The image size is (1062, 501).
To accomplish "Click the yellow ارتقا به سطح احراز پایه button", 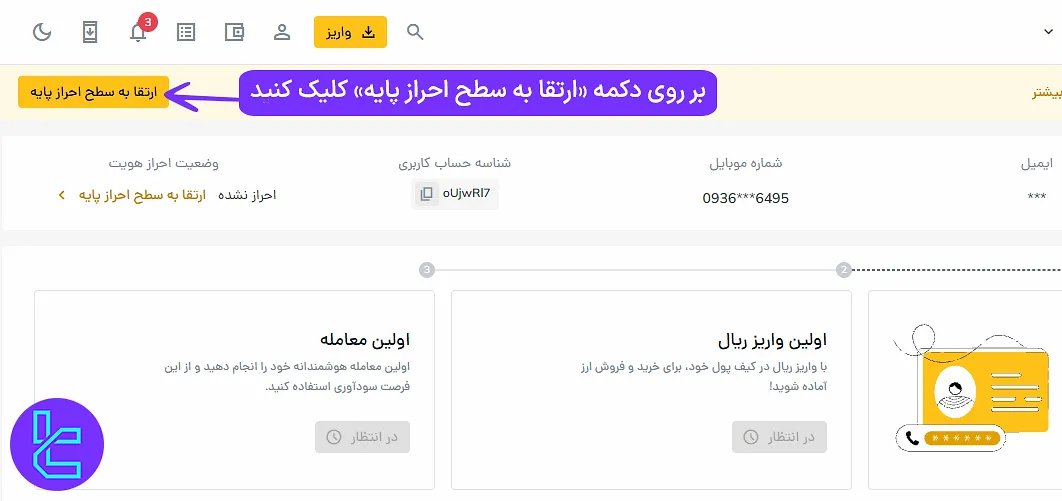I will (93, 92).
